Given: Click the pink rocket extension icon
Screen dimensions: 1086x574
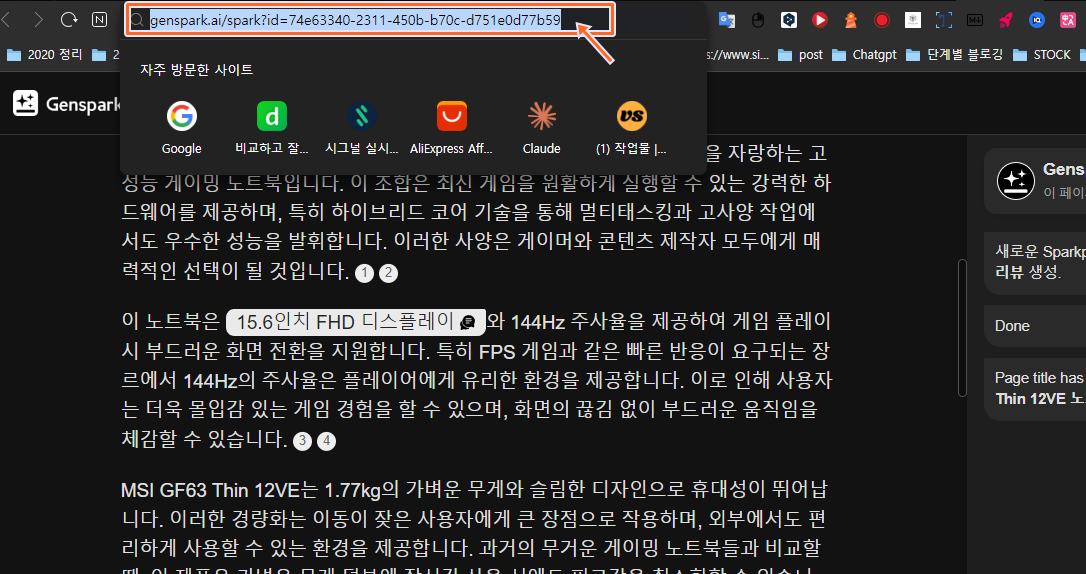Looking at the screenshot, I should (x=1006, y=20).
